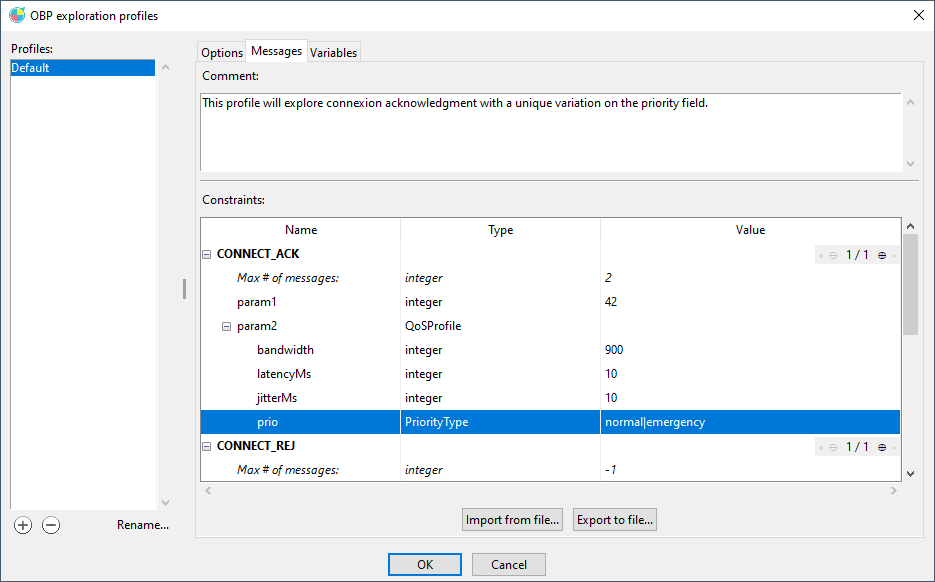This screenshot has height=582, width=935.
Task: Click Comment box scrollbar up arrow
Action: coord(911,103)
